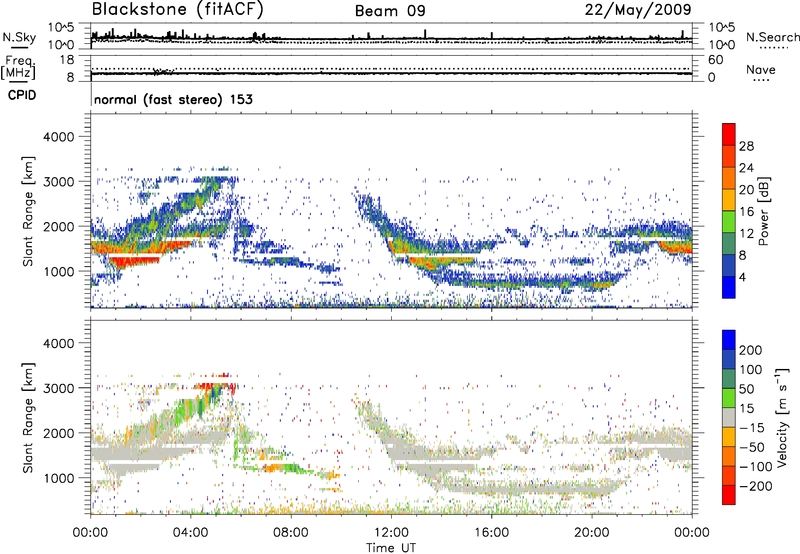Click the '-200' value on Velocity colorbar
This screenshot has height=554, width=800.
(x=756, y=486)
